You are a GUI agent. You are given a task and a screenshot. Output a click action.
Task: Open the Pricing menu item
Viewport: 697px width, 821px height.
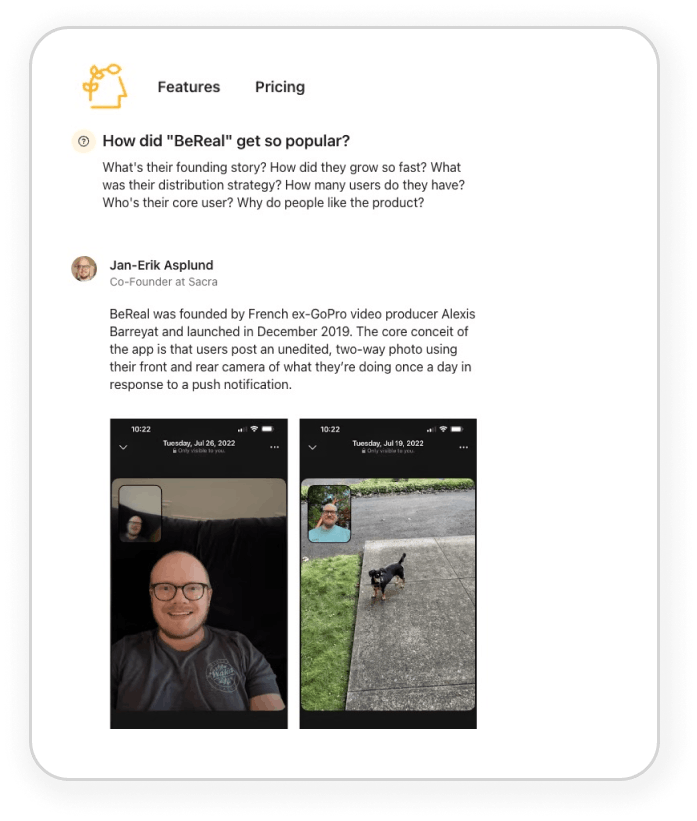pos(280,87)
